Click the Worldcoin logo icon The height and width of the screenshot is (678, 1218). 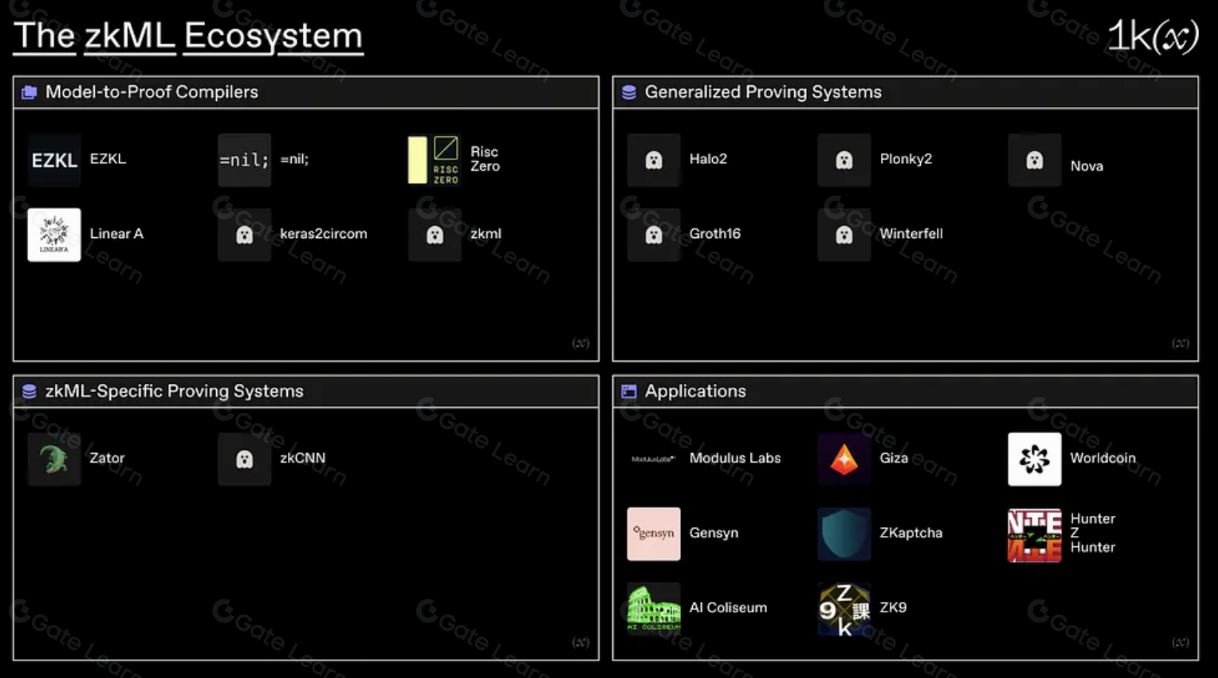coord(1034,459)
